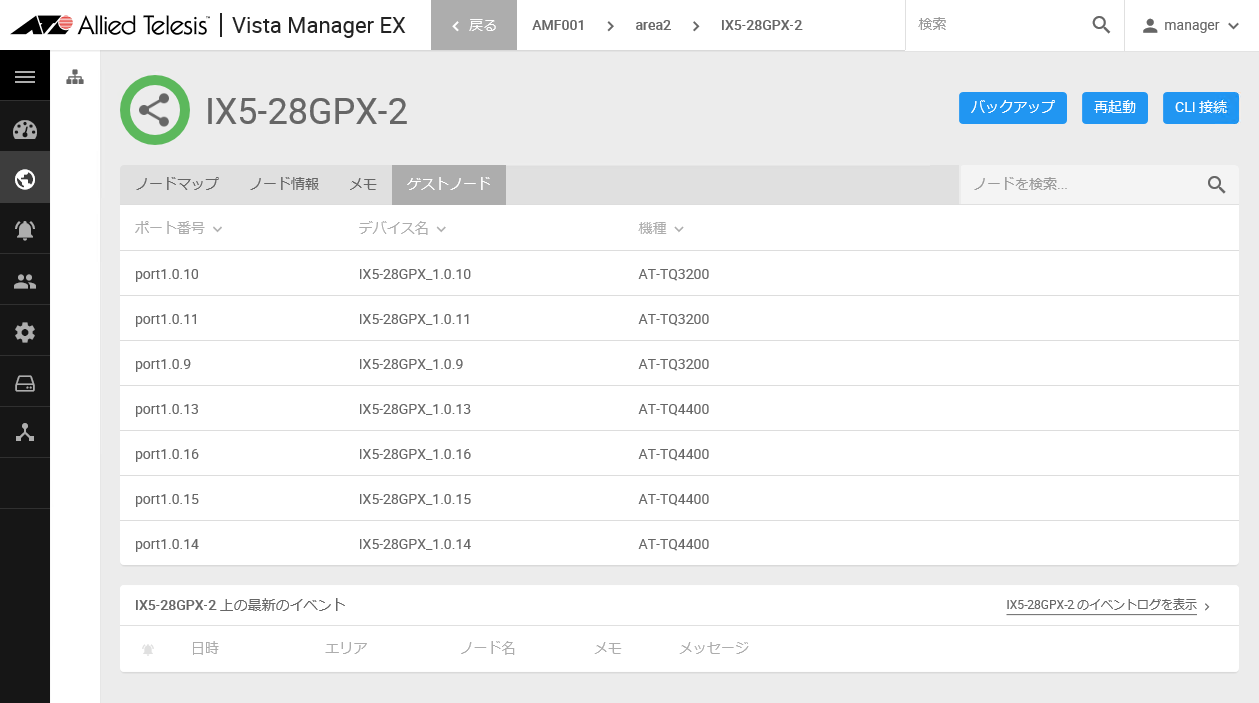Image resolution: width=1259 pixels, height=703 pixels.
Task: Open the hamburger menu in sidebar
Action: click(25, 77)
